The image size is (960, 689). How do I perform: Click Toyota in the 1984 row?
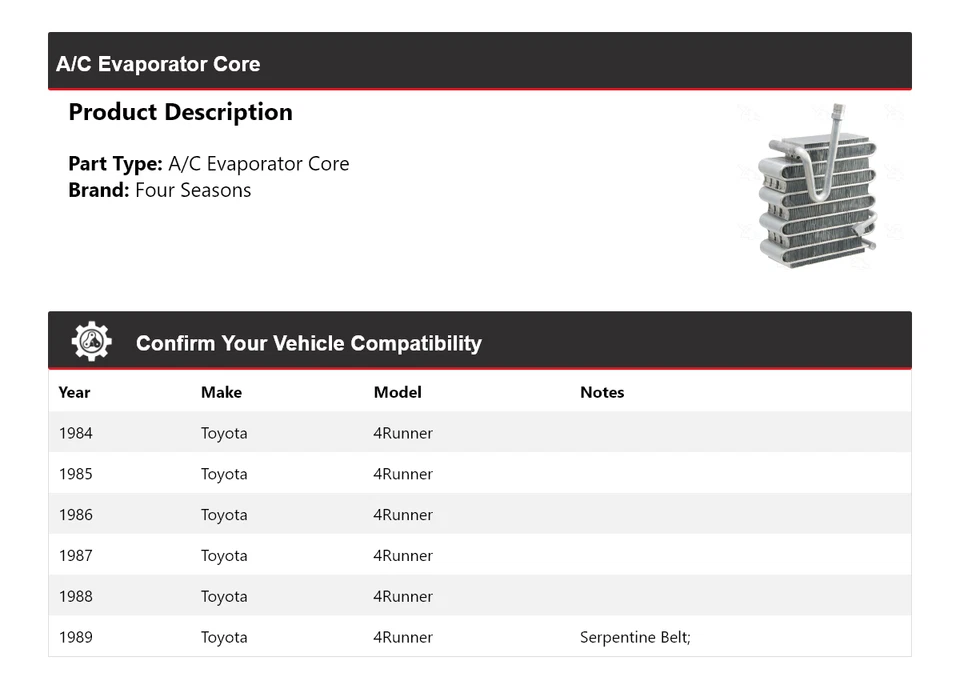(x=224, y=433)
